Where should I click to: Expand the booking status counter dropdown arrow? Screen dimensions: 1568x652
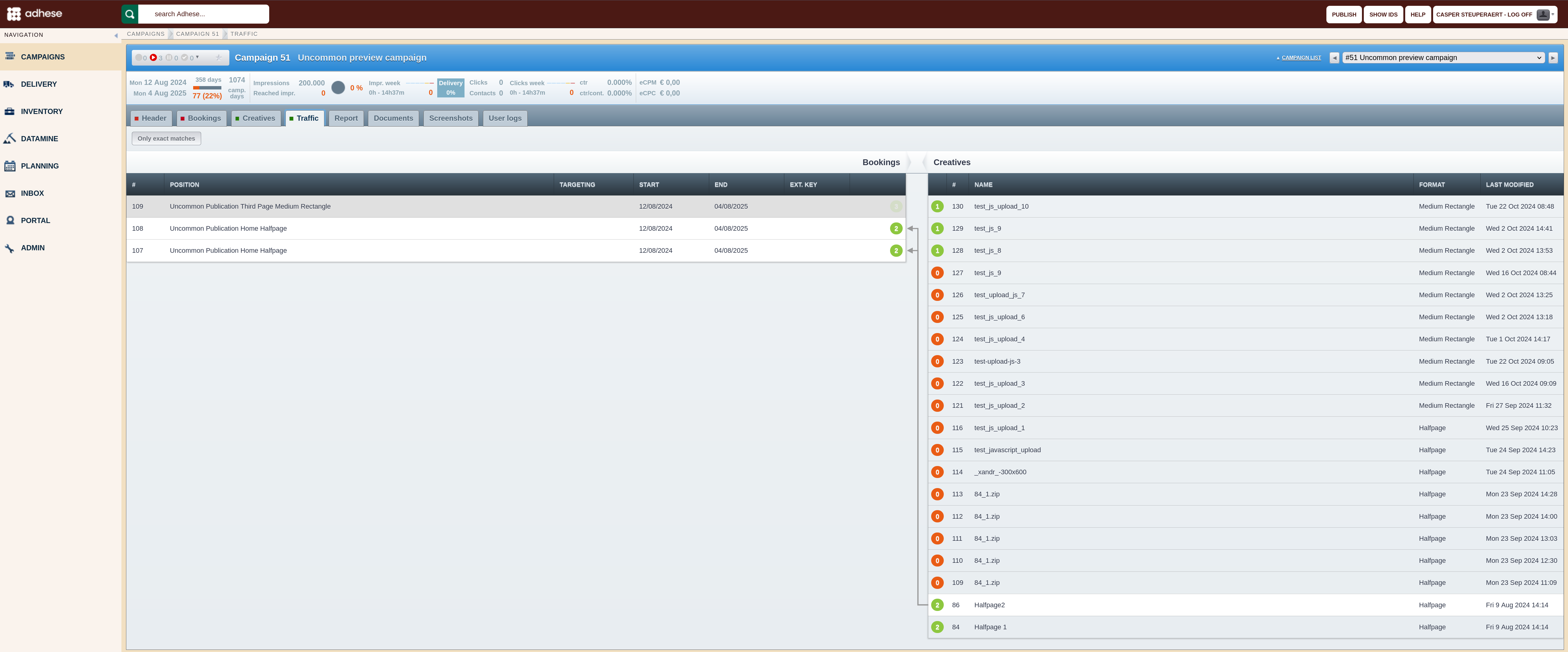(197, 57)
